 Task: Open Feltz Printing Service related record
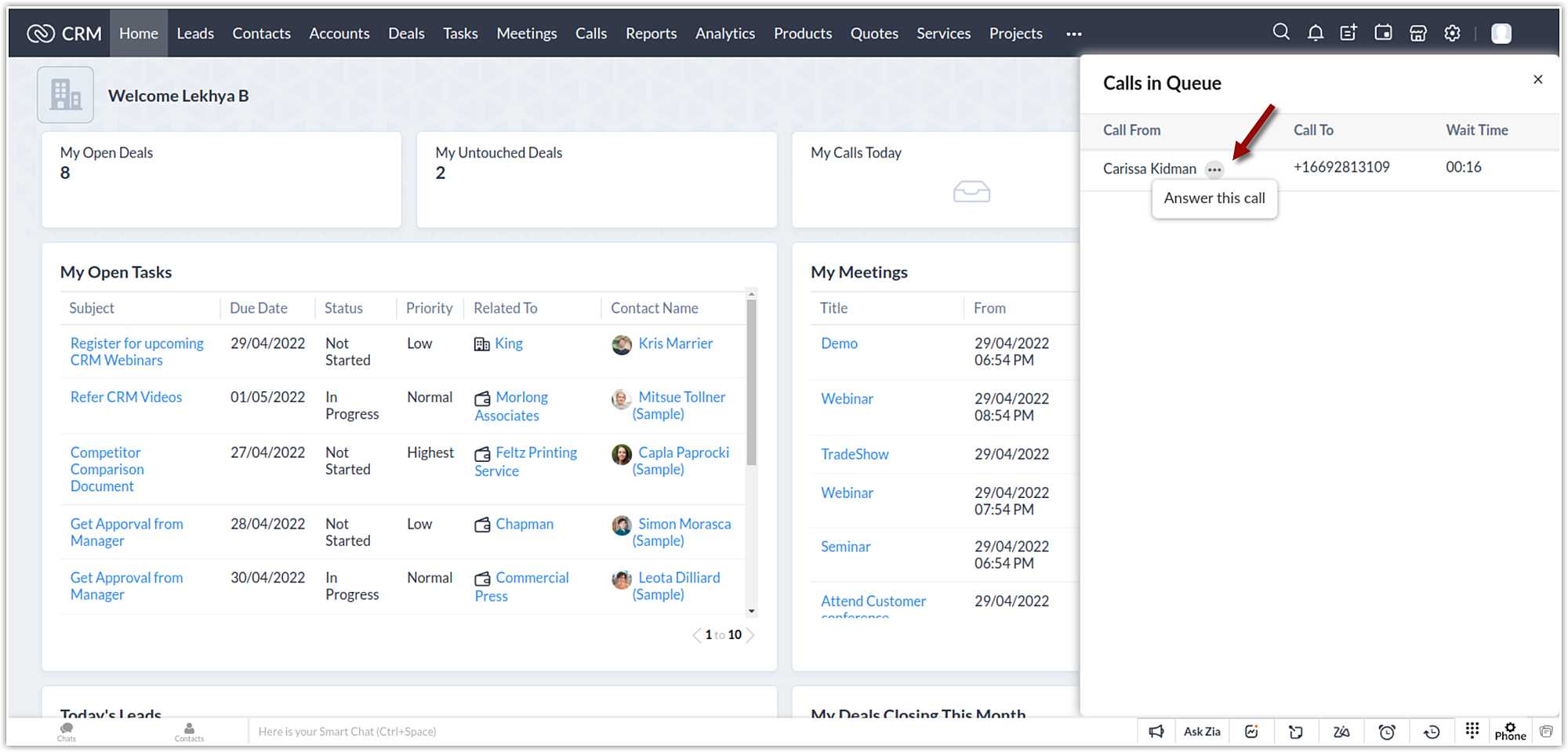coord(526,462)
